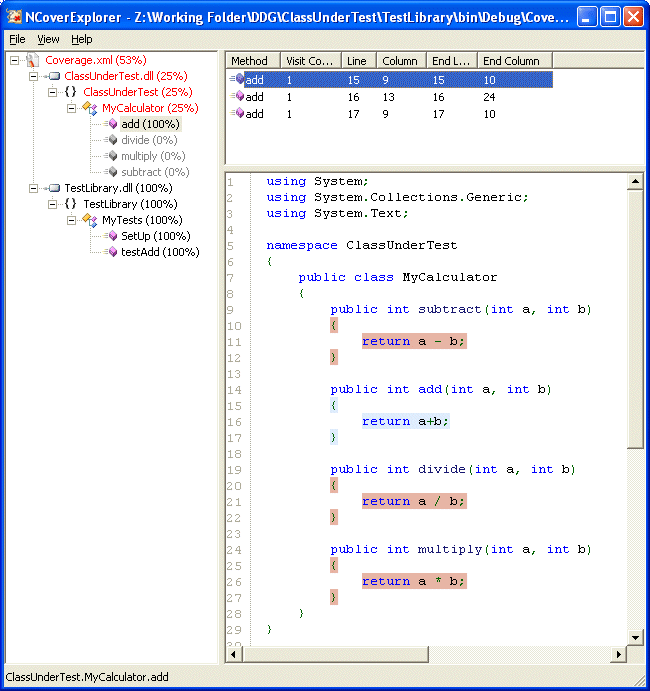This screenshot has height=691, width=650.
Task: Click the NCoverExplorer title bar app icon
Action: 14,17
